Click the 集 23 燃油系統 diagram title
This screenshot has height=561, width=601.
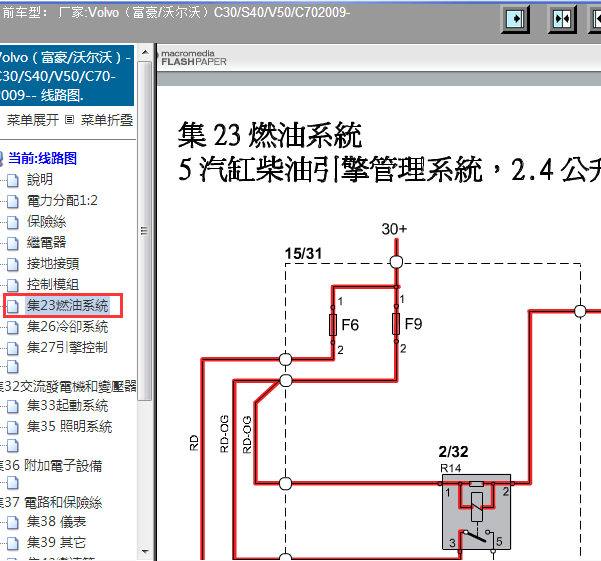(270, 135)
